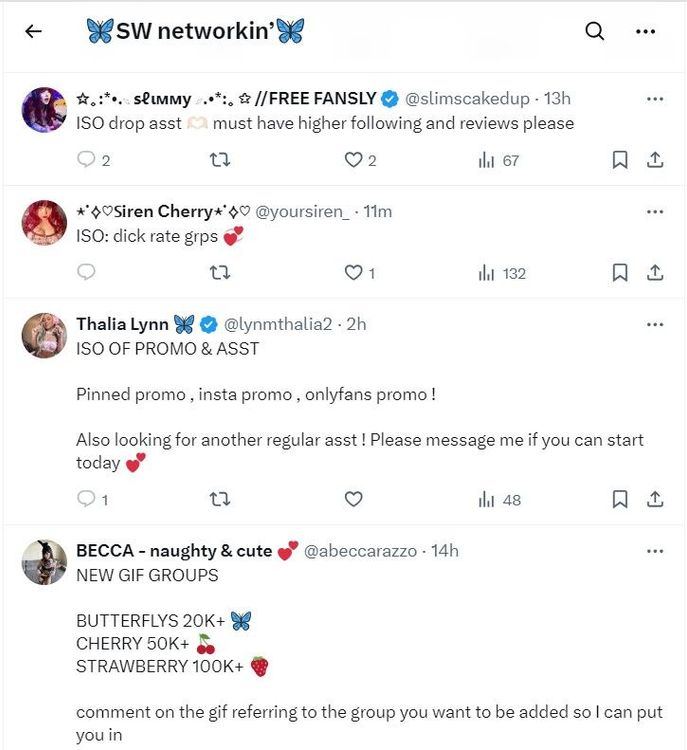Screen dimensions: 687x750
Task: Like the Siren Cherry post
Action: click(x=353, y=273)
